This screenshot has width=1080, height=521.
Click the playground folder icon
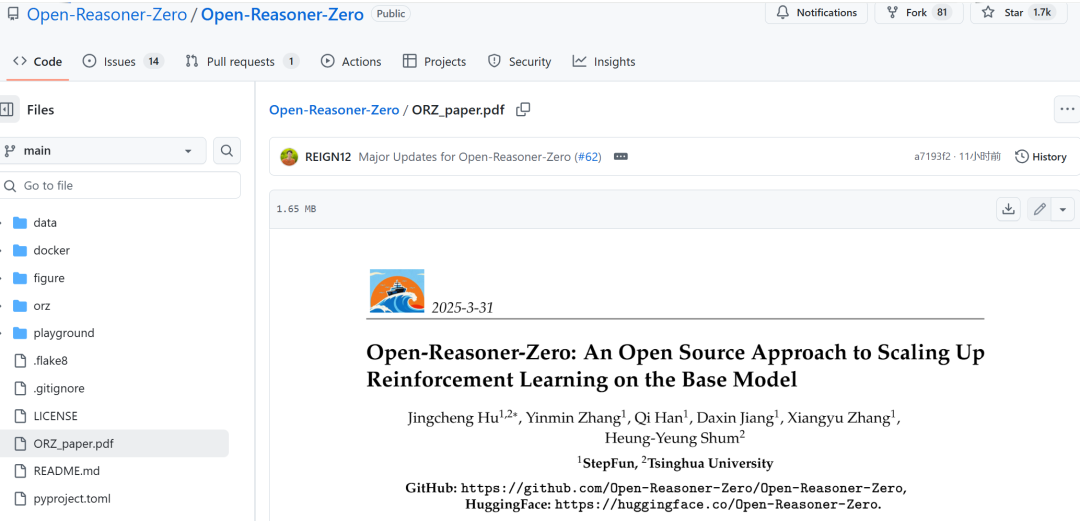[20, 333]
